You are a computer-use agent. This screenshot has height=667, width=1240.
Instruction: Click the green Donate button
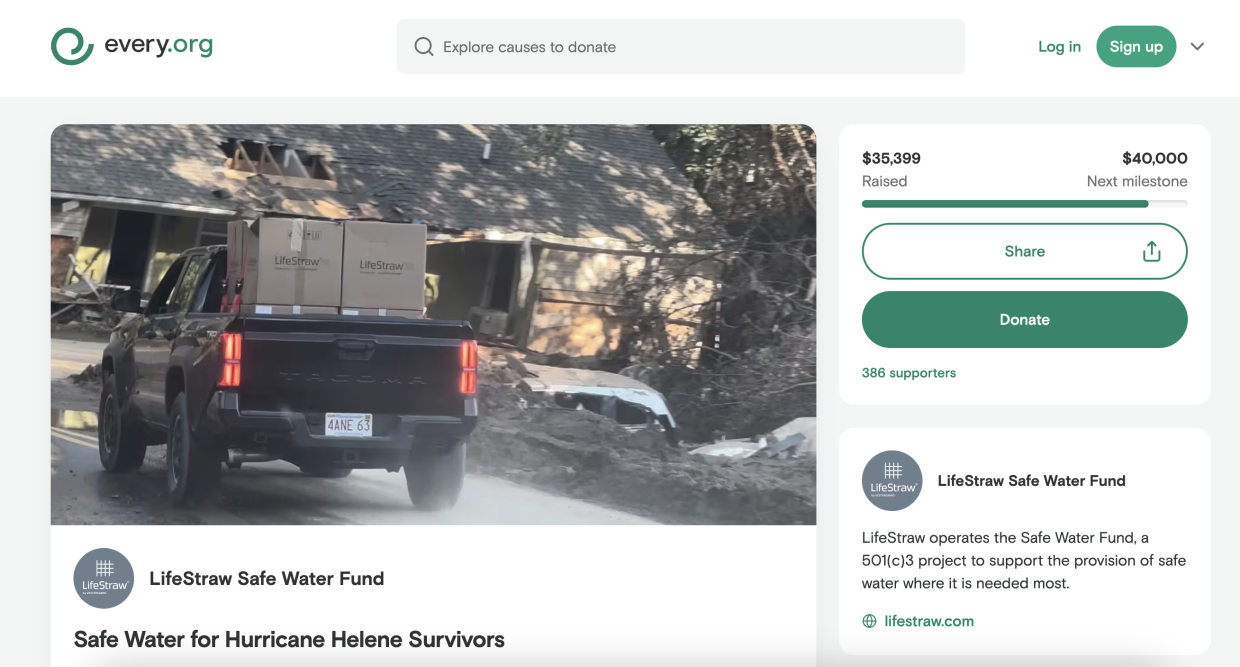pos(1024,320)
